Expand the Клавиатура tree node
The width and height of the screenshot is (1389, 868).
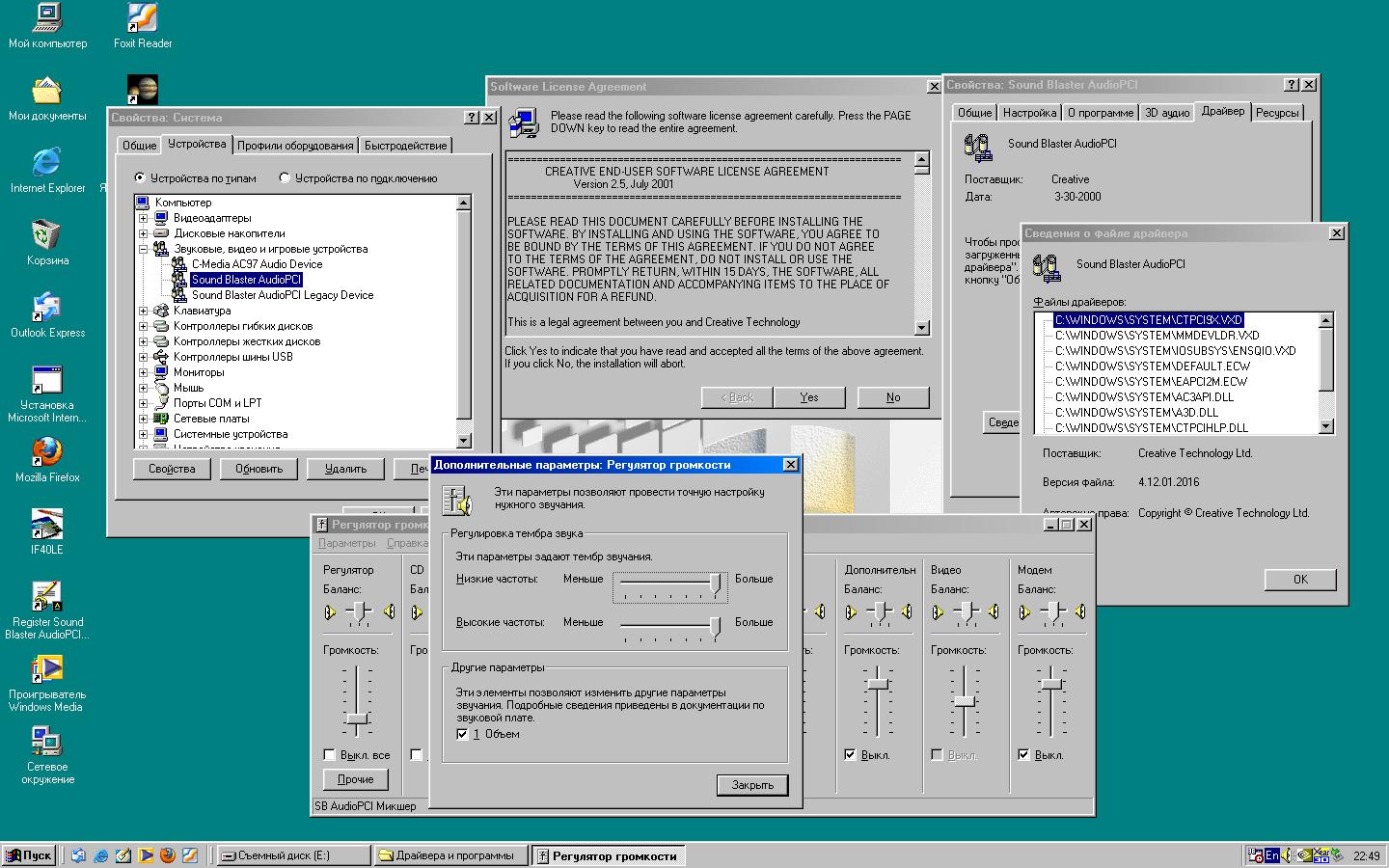pyautogui.click(x=143, y=311)
